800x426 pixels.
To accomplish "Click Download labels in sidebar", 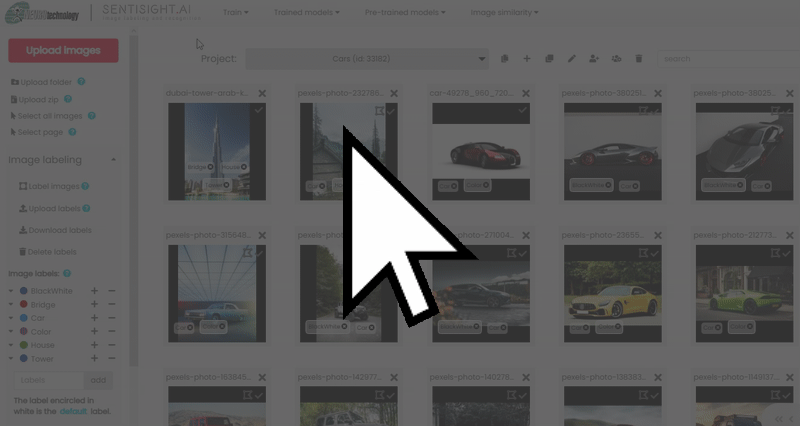I will click(55, 230).
